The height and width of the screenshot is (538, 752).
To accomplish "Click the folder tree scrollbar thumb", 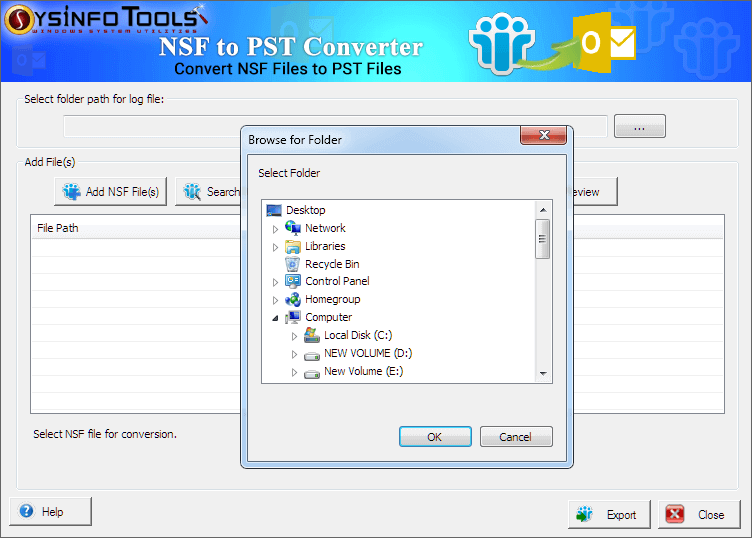I will click(542, 239).
